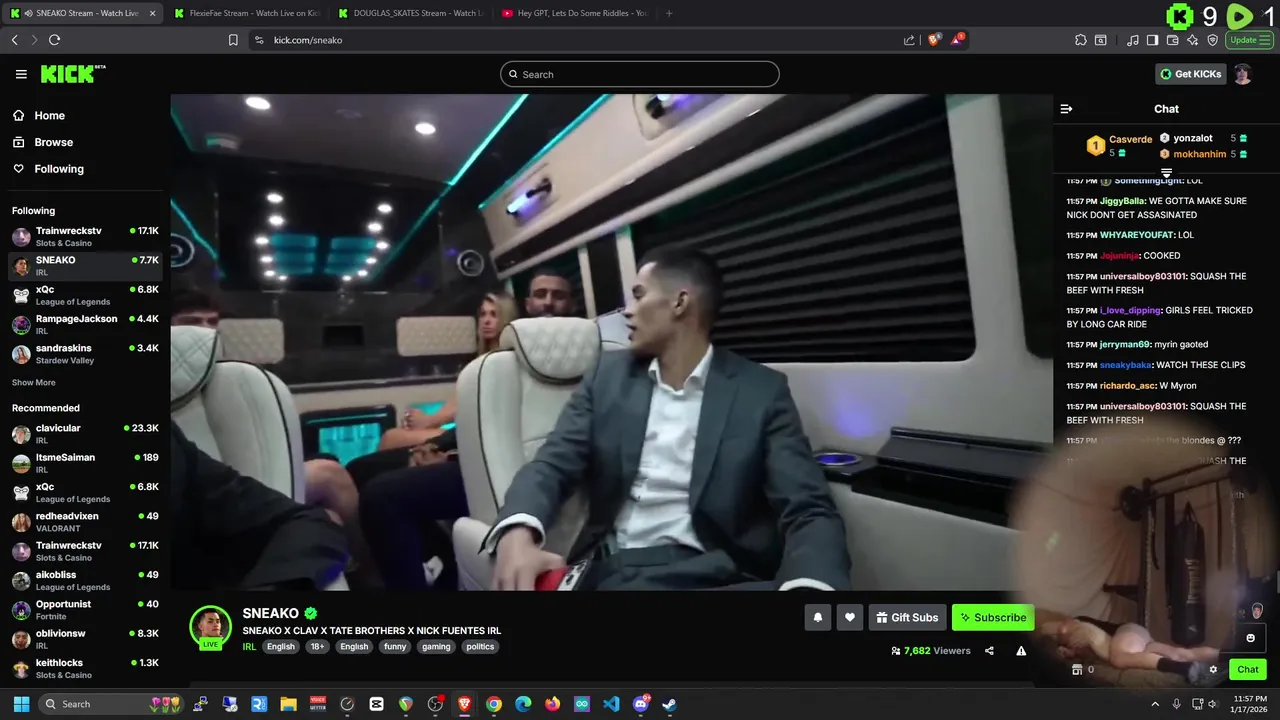
Task: Click the gaming tag
Action: coord(436,647)
